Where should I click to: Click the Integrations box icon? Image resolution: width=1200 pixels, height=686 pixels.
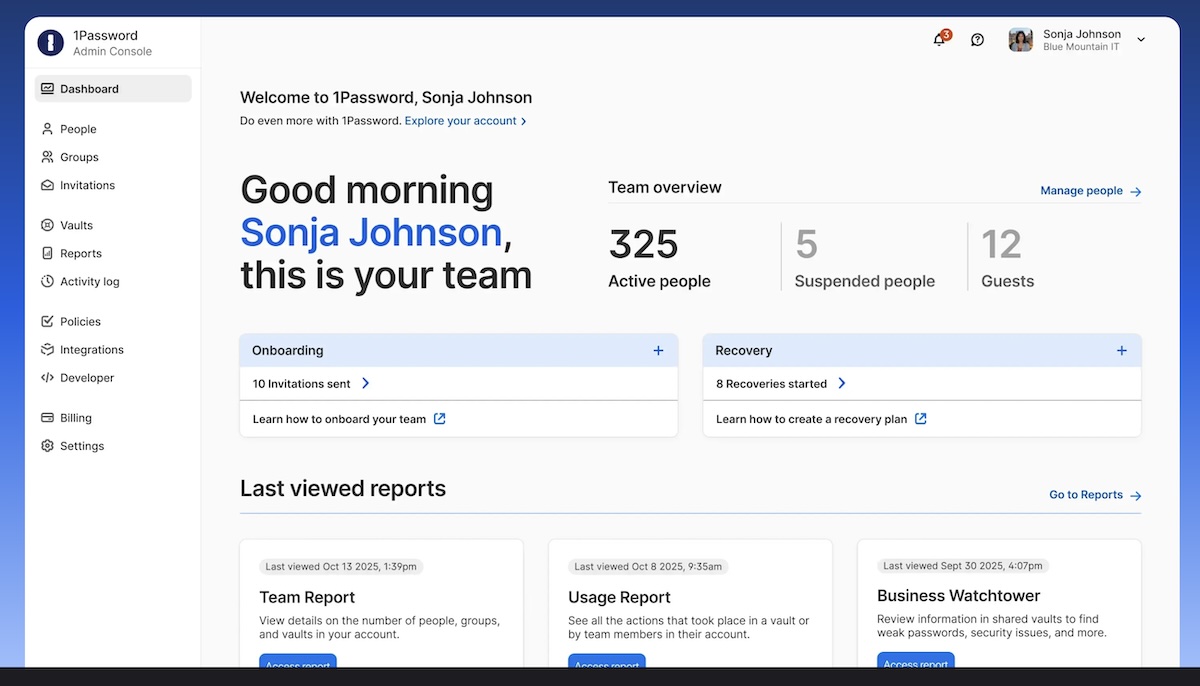47,350
